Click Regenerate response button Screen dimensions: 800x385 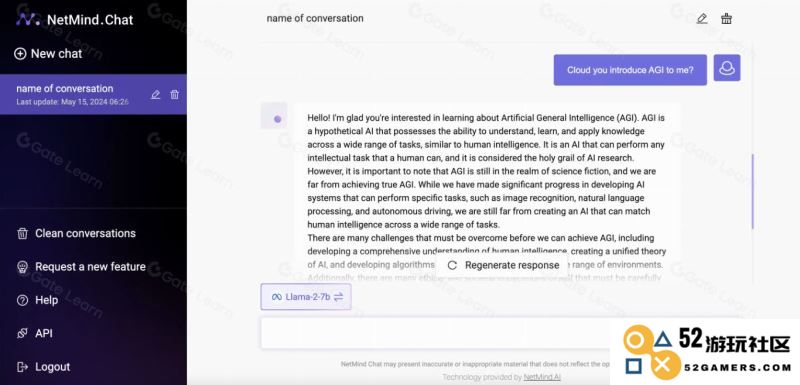coord(503,265)
